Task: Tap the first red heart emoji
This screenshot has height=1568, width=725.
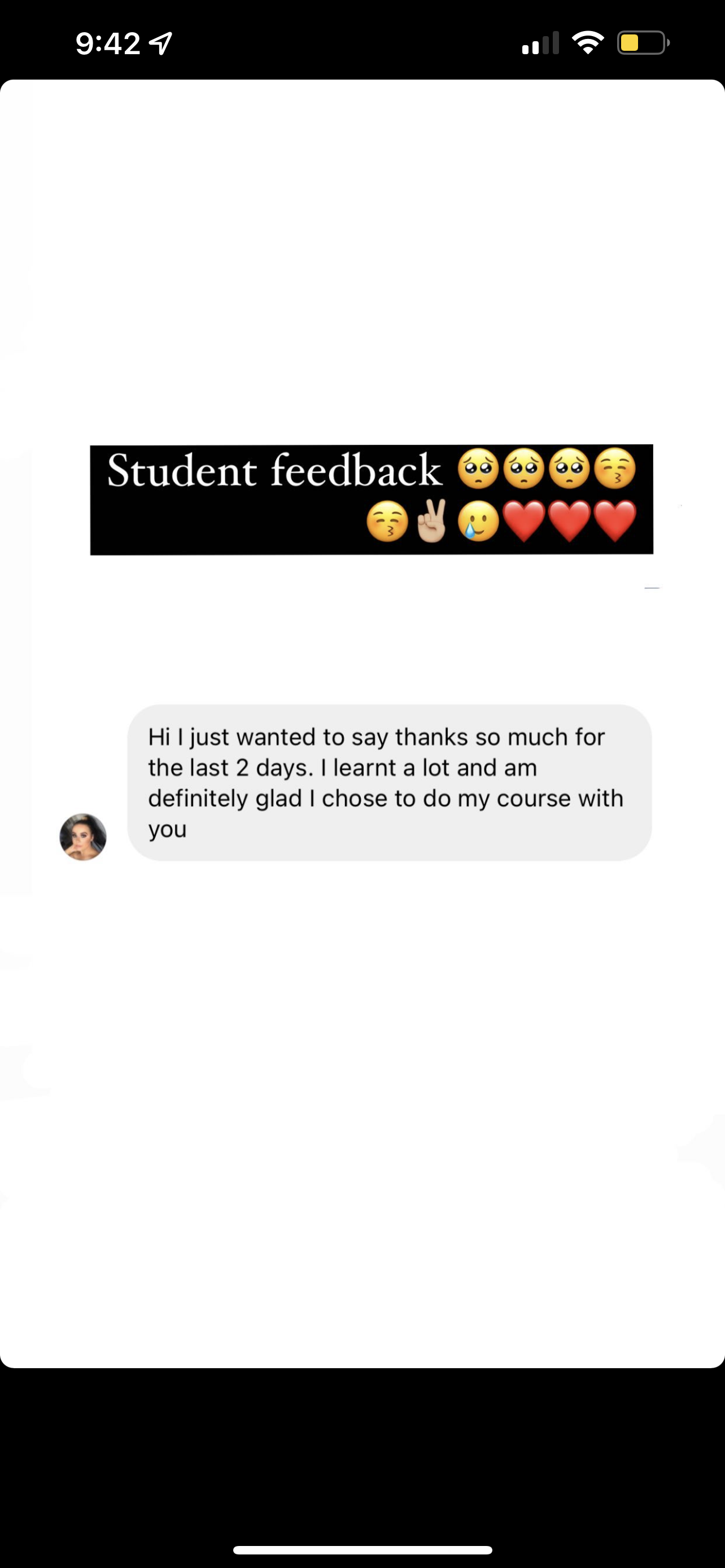Action: (524, 521)
